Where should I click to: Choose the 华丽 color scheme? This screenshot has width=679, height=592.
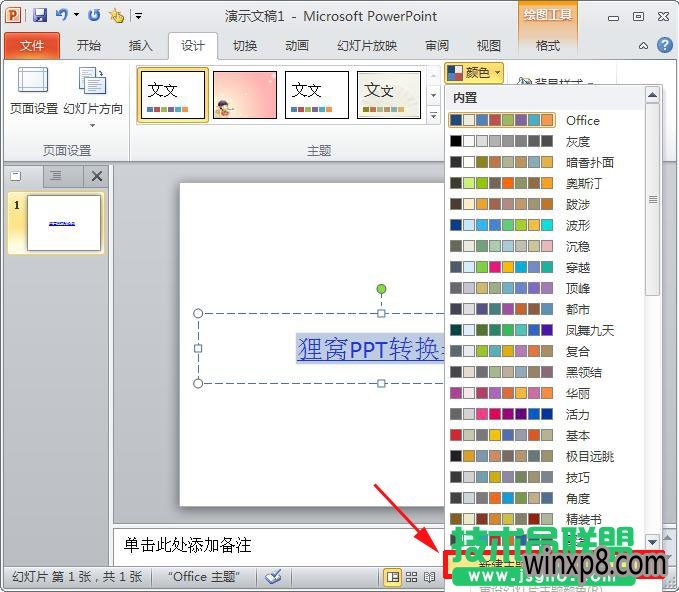tap(544, 393)
